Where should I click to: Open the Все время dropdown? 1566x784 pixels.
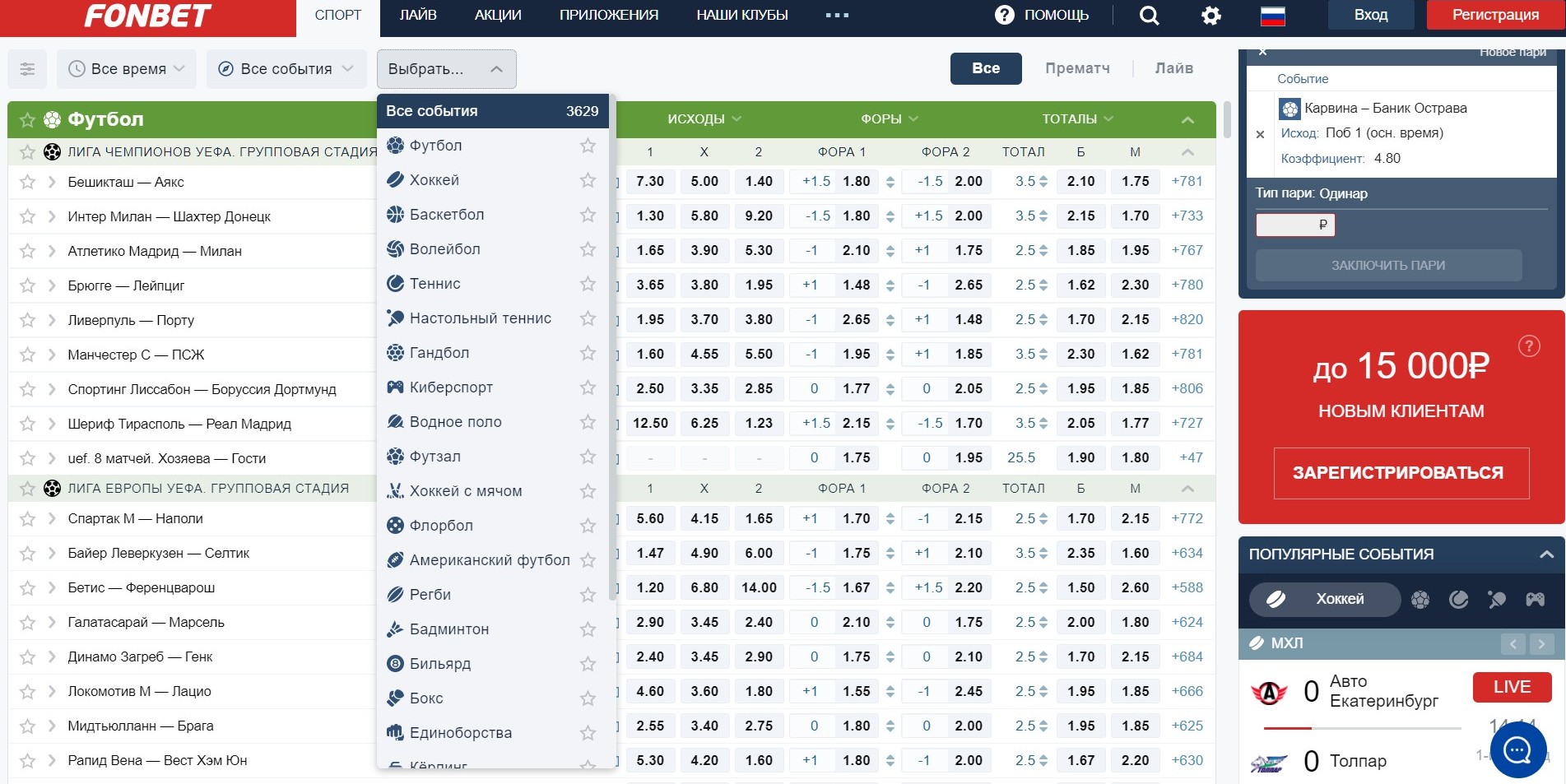127,69
